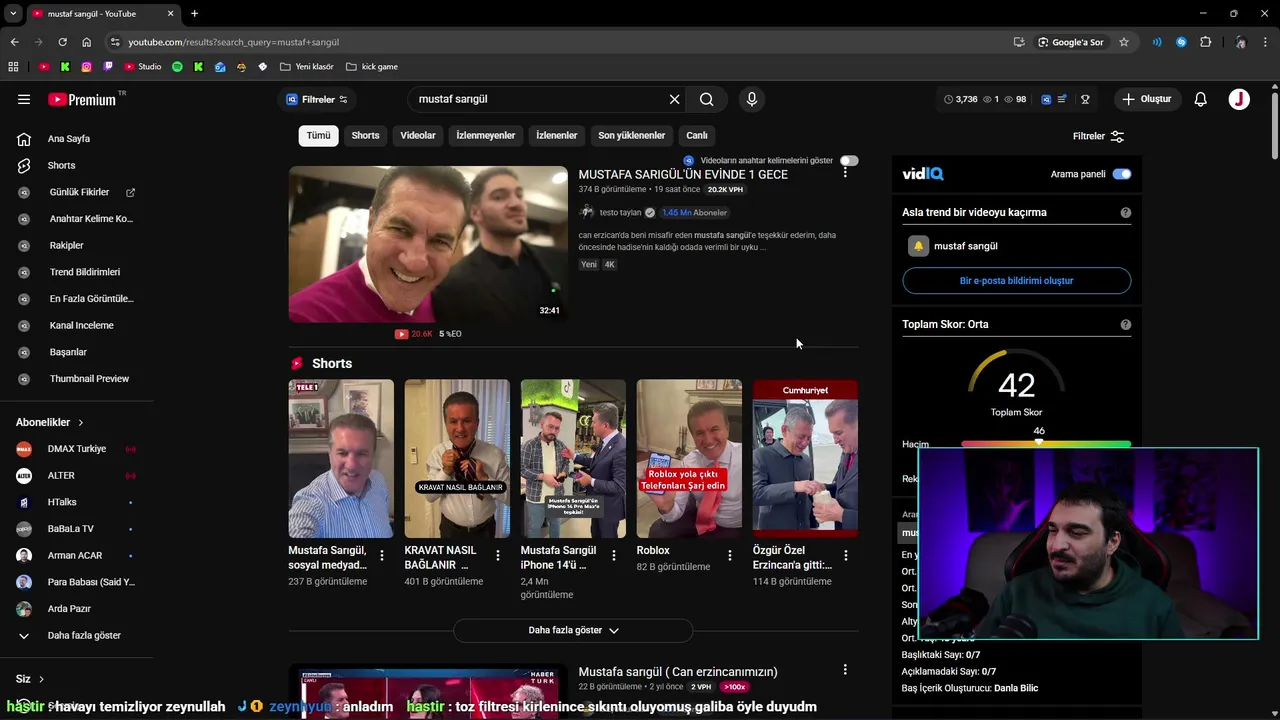Toggle video keywords display switch

coord(849,160)
